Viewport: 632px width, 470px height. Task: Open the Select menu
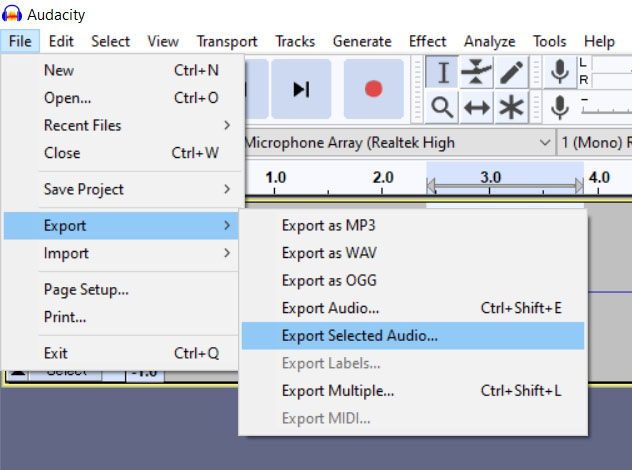click(110, 41)
